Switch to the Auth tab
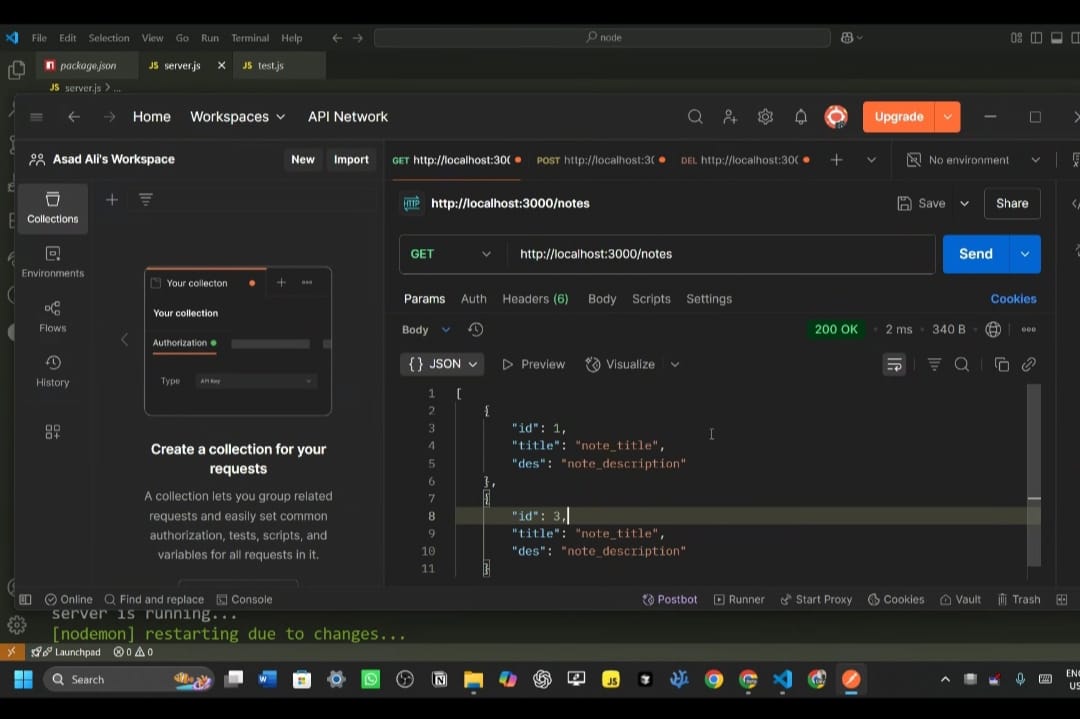 point(473,299)
